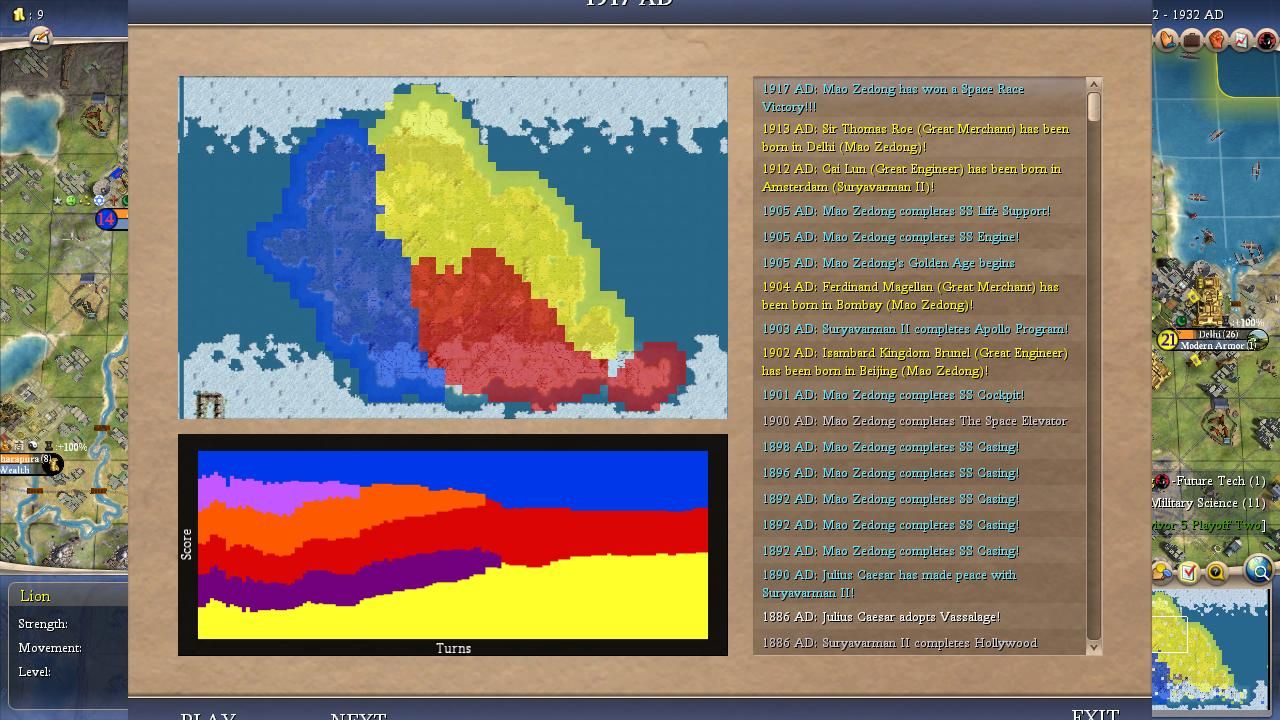Click the chat bubbles icon above the minimap
Screen dimensions: 1280x720
click(1163, 572)
